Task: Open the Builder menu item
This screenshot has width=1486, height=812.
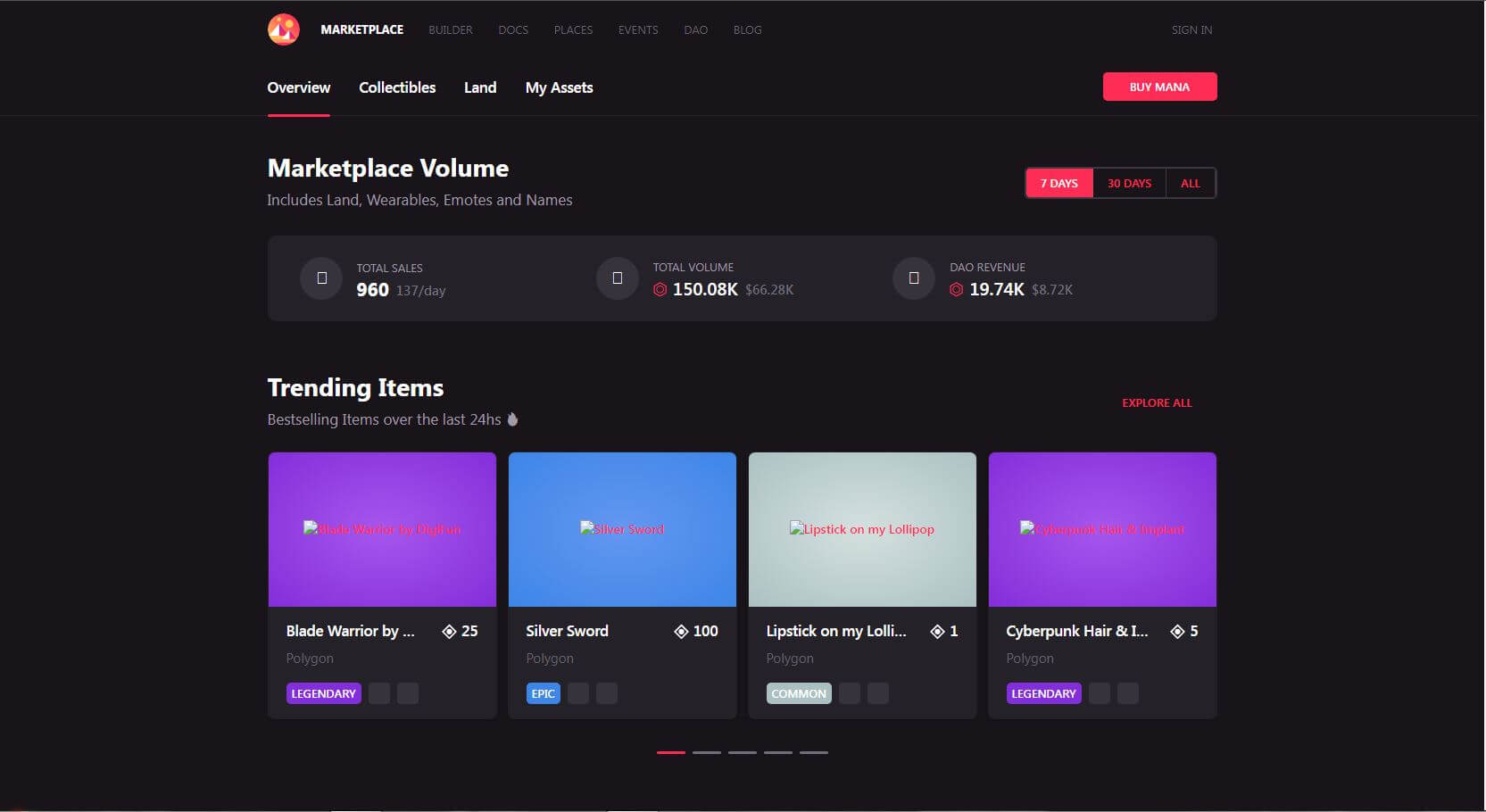Action: tap(450, 30)
